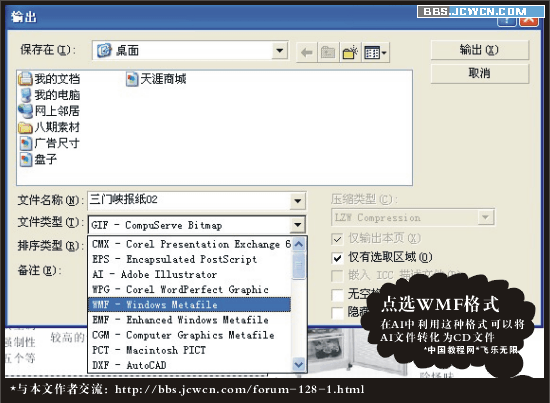Image resolution: width=550 pixels, height=403 pixels.
Task: Click the GIF - CompuServe Bitmap field
Action: point(189,225)
